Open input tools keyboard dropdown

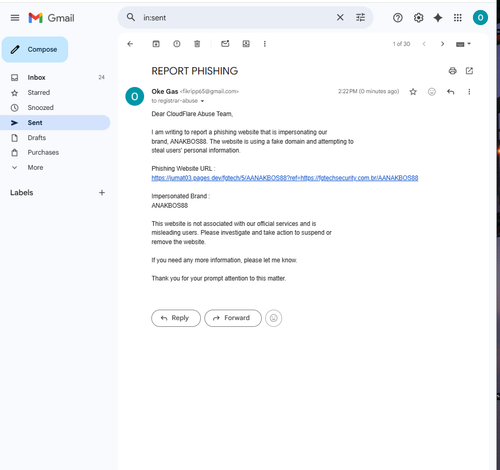pos(463,44)
